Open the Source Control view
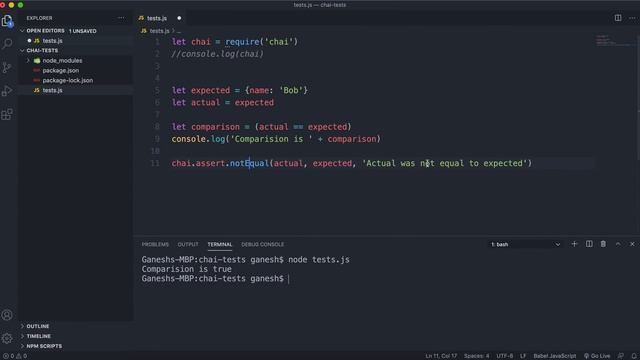The height and width of the screenshot is (360, 640). 7,67
